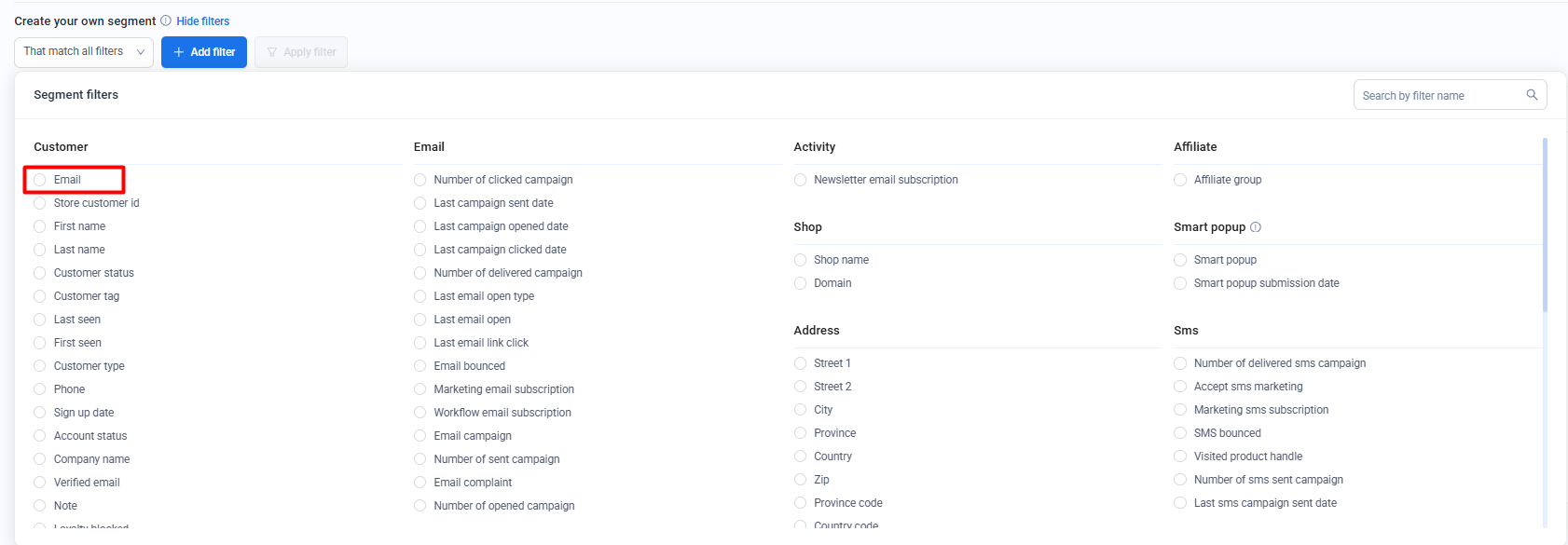Click the Add filter button
Viewport: 1568px width, 545px height.
204,52
